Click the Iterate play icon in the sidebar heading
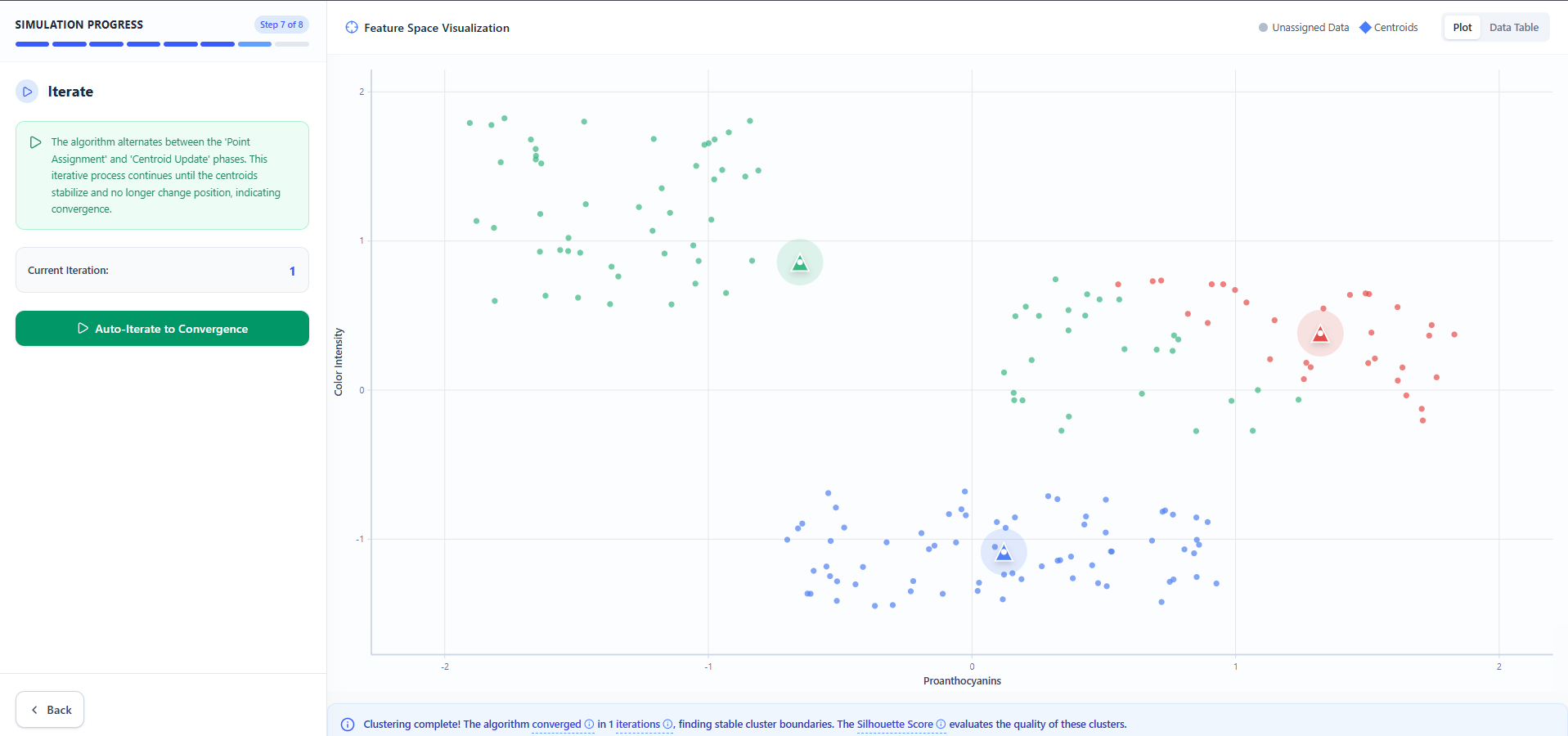 pos(27,92)
